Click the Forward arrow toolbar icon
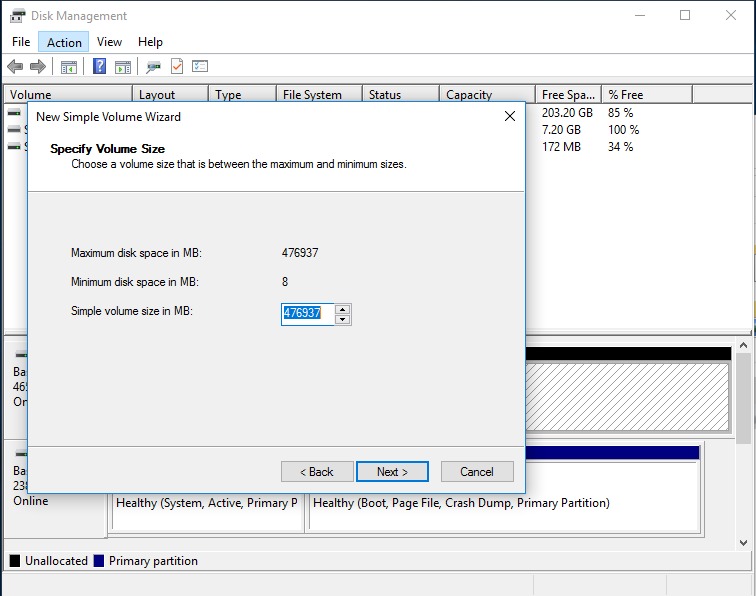756x596 pixels. (x=38, y=67)
